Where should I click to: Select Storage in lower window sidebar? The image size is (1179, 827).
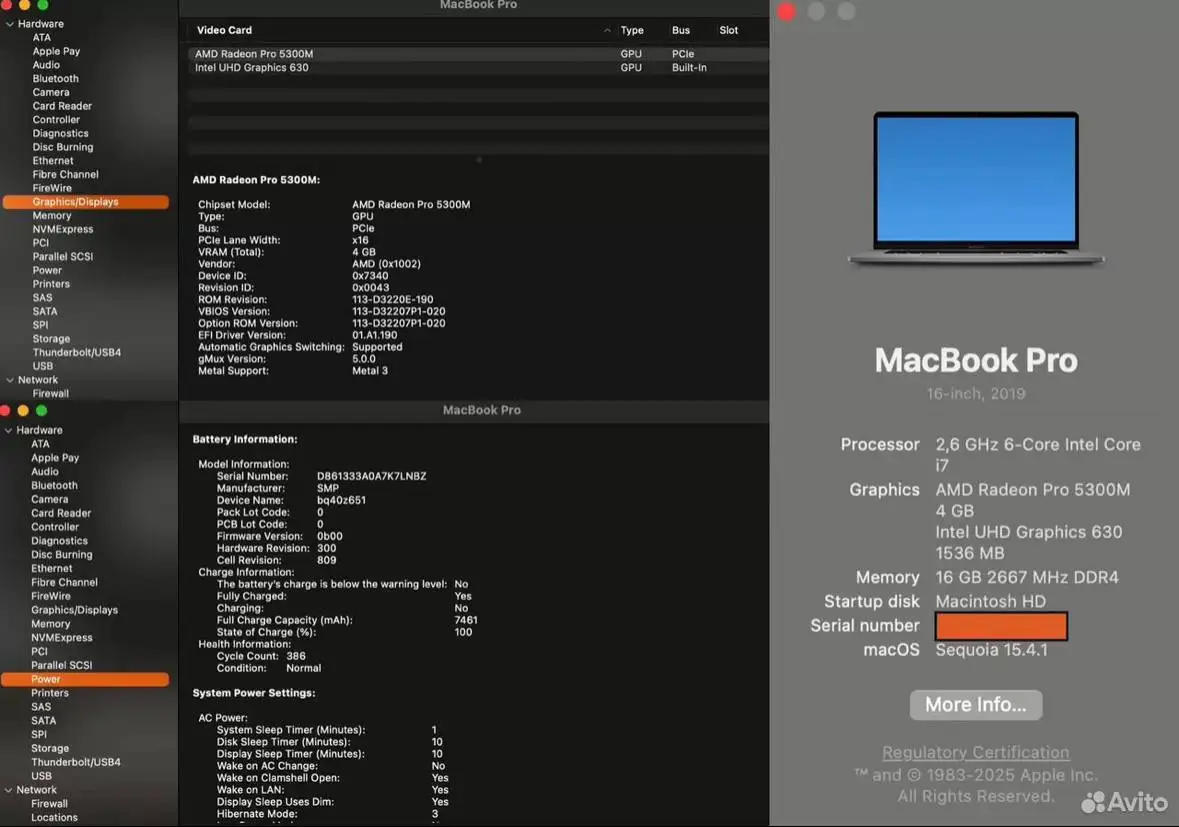pyautogui.click(x=50, y=749)
